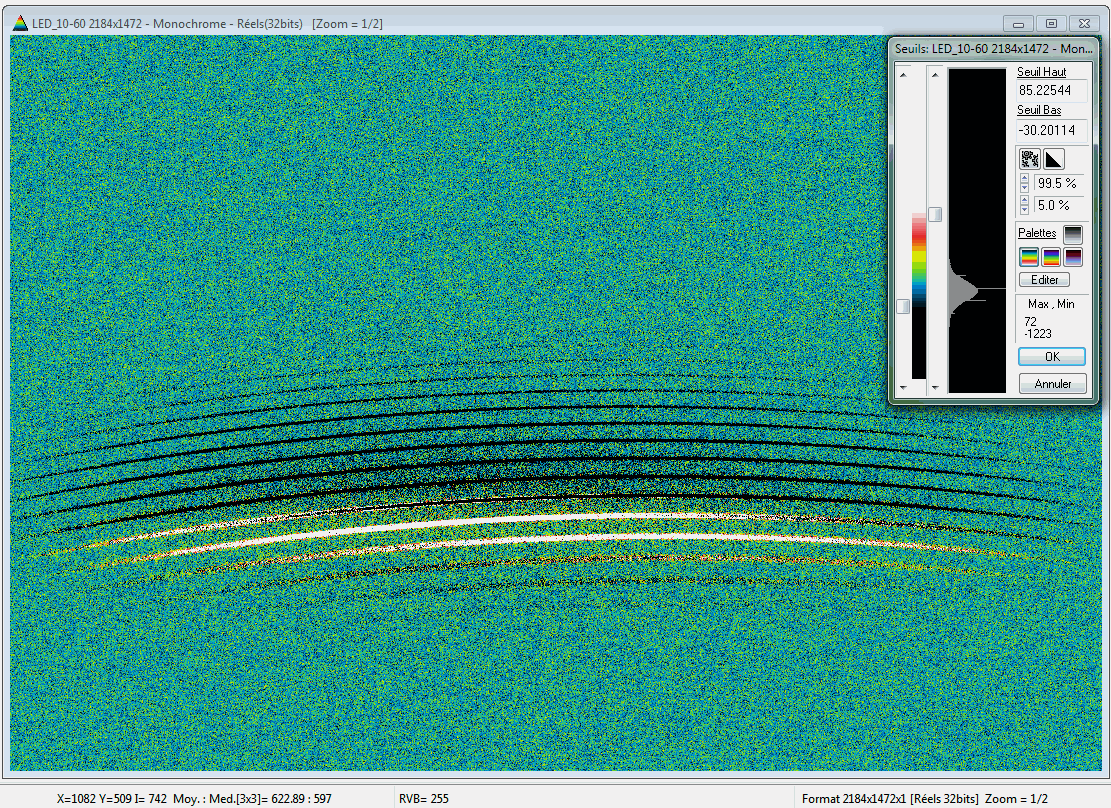Close the LED_10-60 image window
This screenshot has width=1111, height=808.
1084,23
